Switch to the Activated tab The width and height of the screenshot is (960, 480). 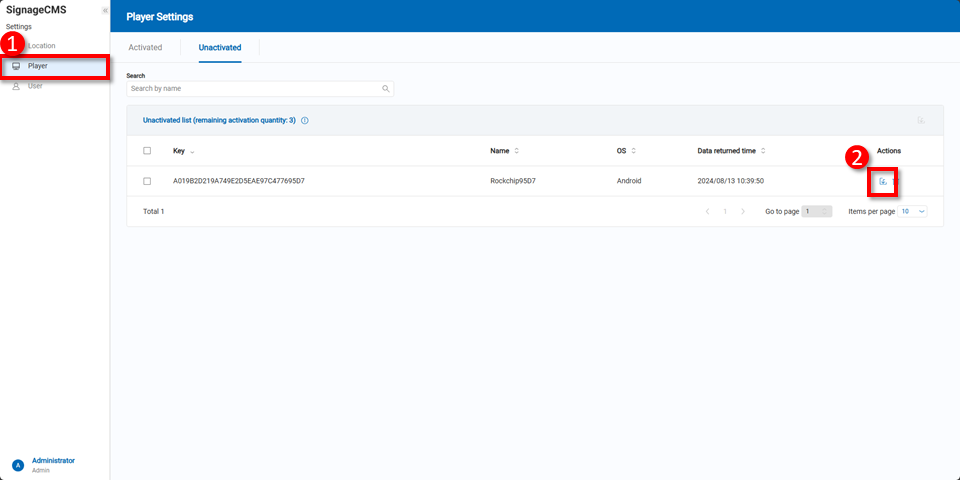point(145,47)
